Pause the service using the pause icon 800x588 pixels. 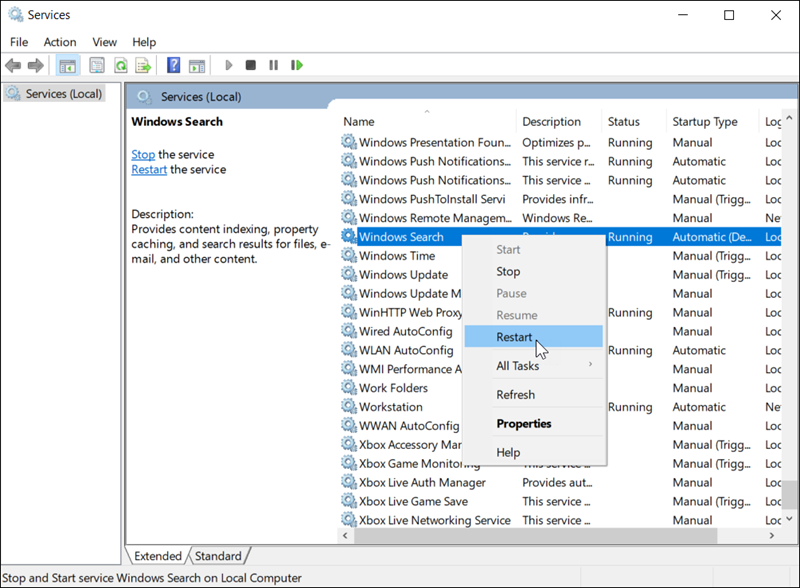274,65
